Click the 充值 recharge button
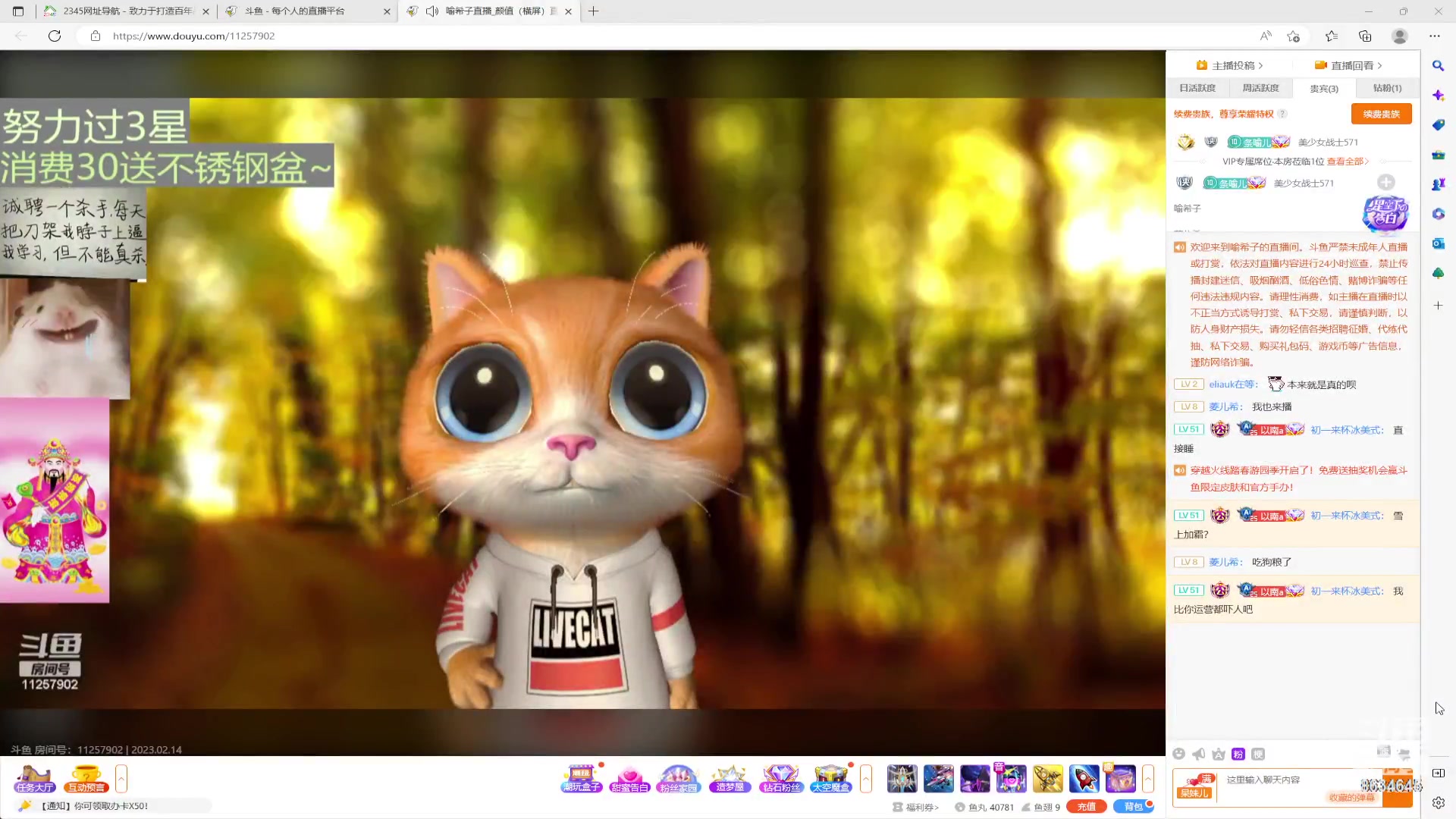Image resolution: width=1456 pixels, height=819 pixels. point(1086,807)
